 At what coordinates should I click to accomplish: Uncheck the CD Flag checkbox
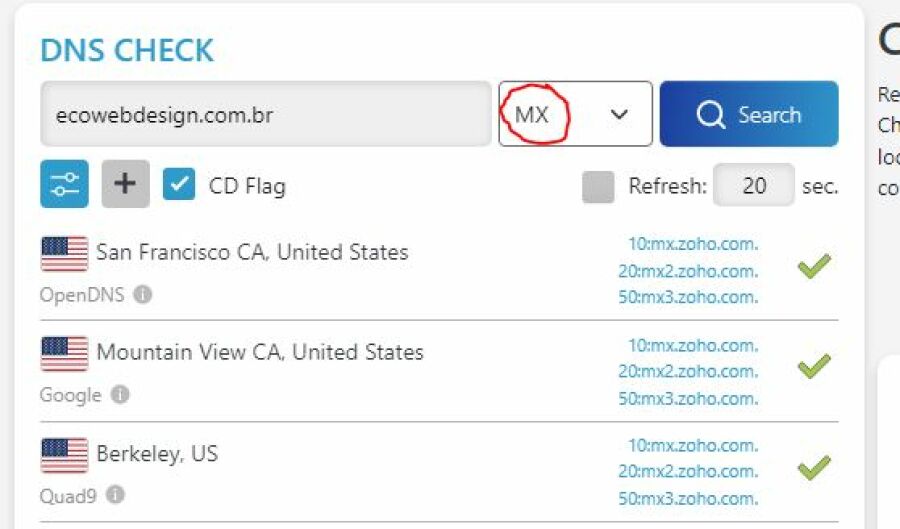(179, 185)
